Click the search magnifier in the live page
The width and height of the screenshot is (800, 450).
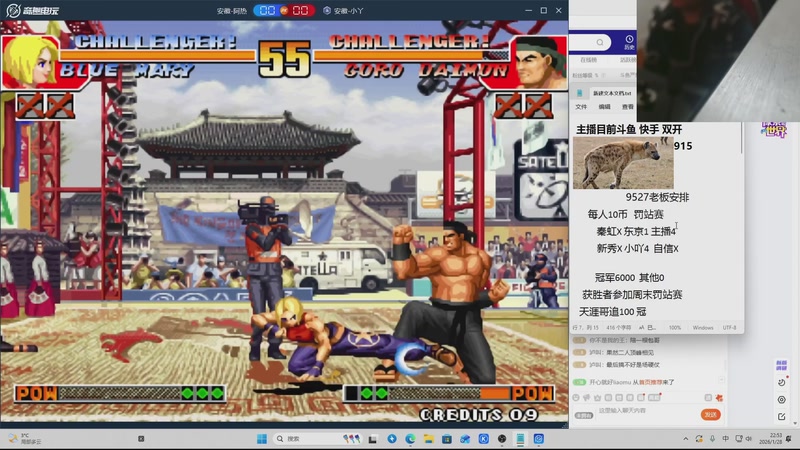[x=600, y=42]
